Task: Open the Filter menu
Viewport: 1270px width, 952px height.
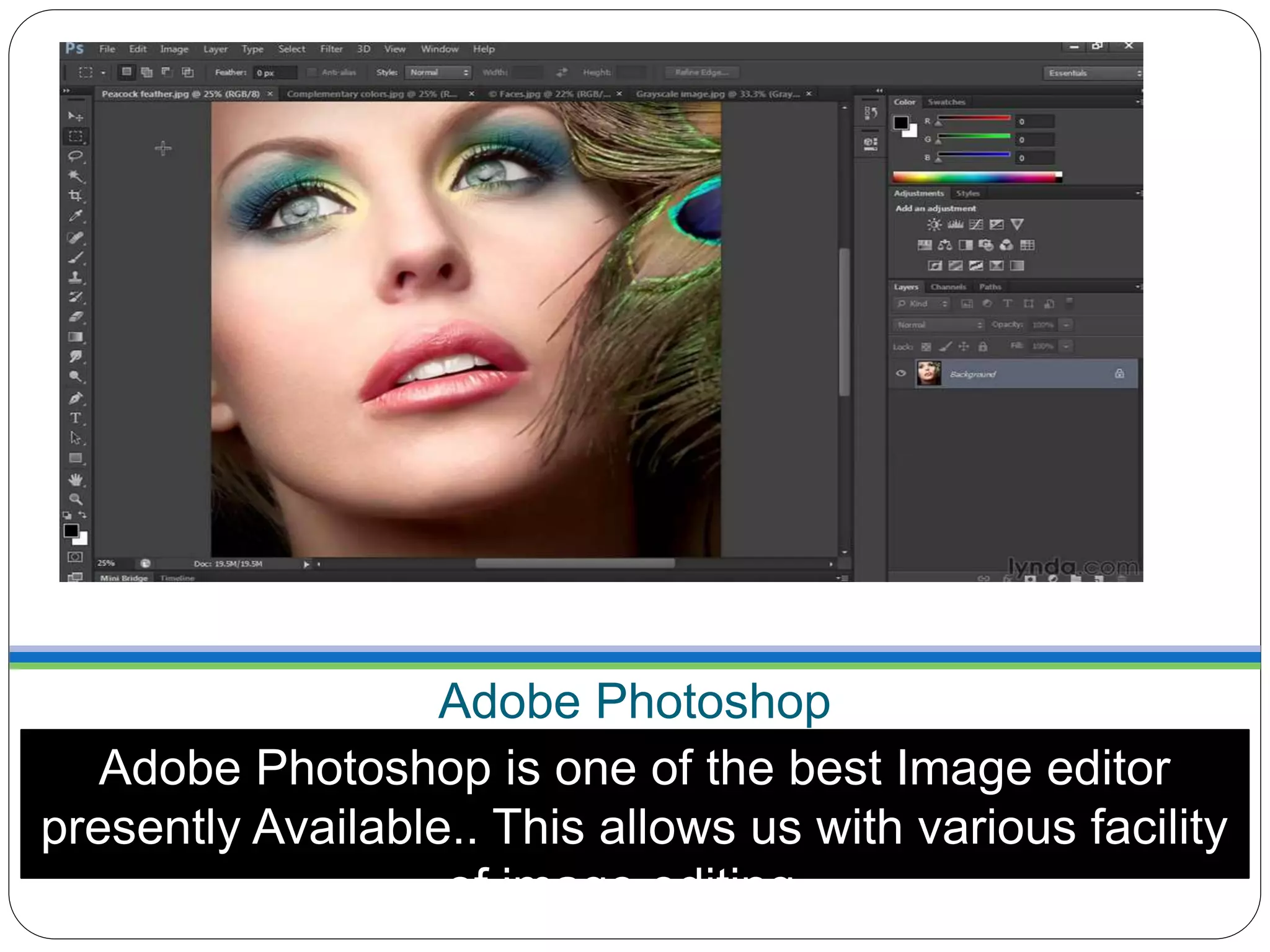Action: click(x=331, y=49)
